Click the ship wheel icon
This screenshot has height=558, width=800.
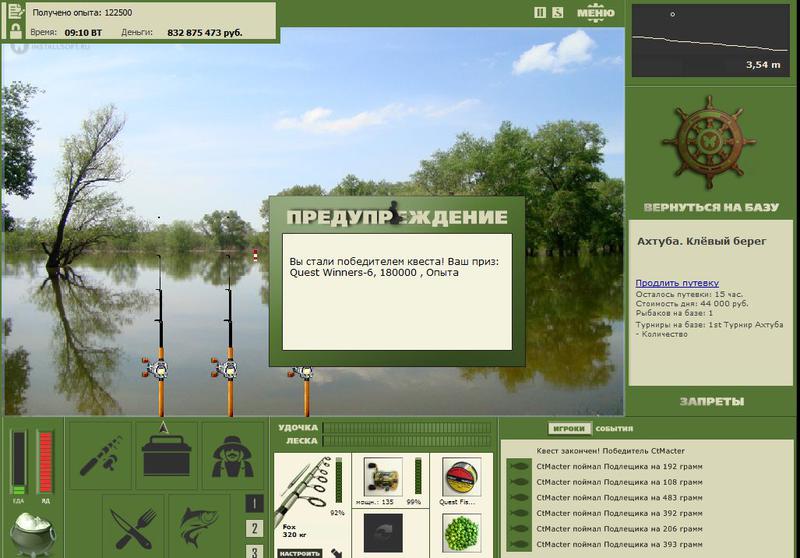click(x=709, y=143)
